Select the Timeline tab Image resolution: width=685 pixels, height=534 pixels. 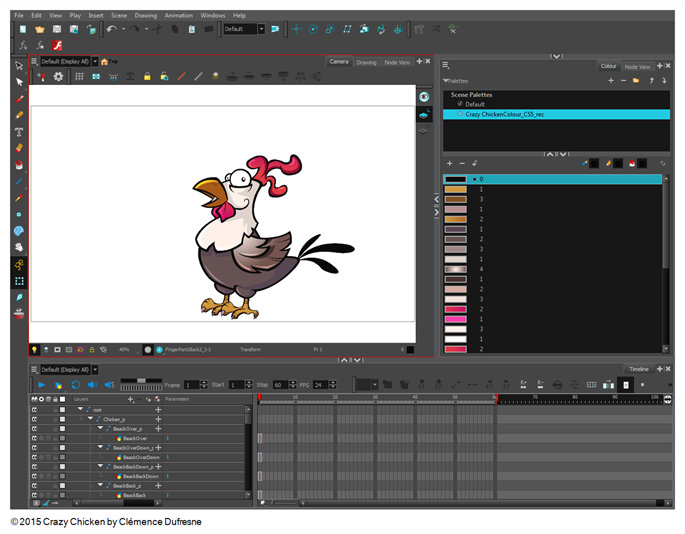[639, 369]
